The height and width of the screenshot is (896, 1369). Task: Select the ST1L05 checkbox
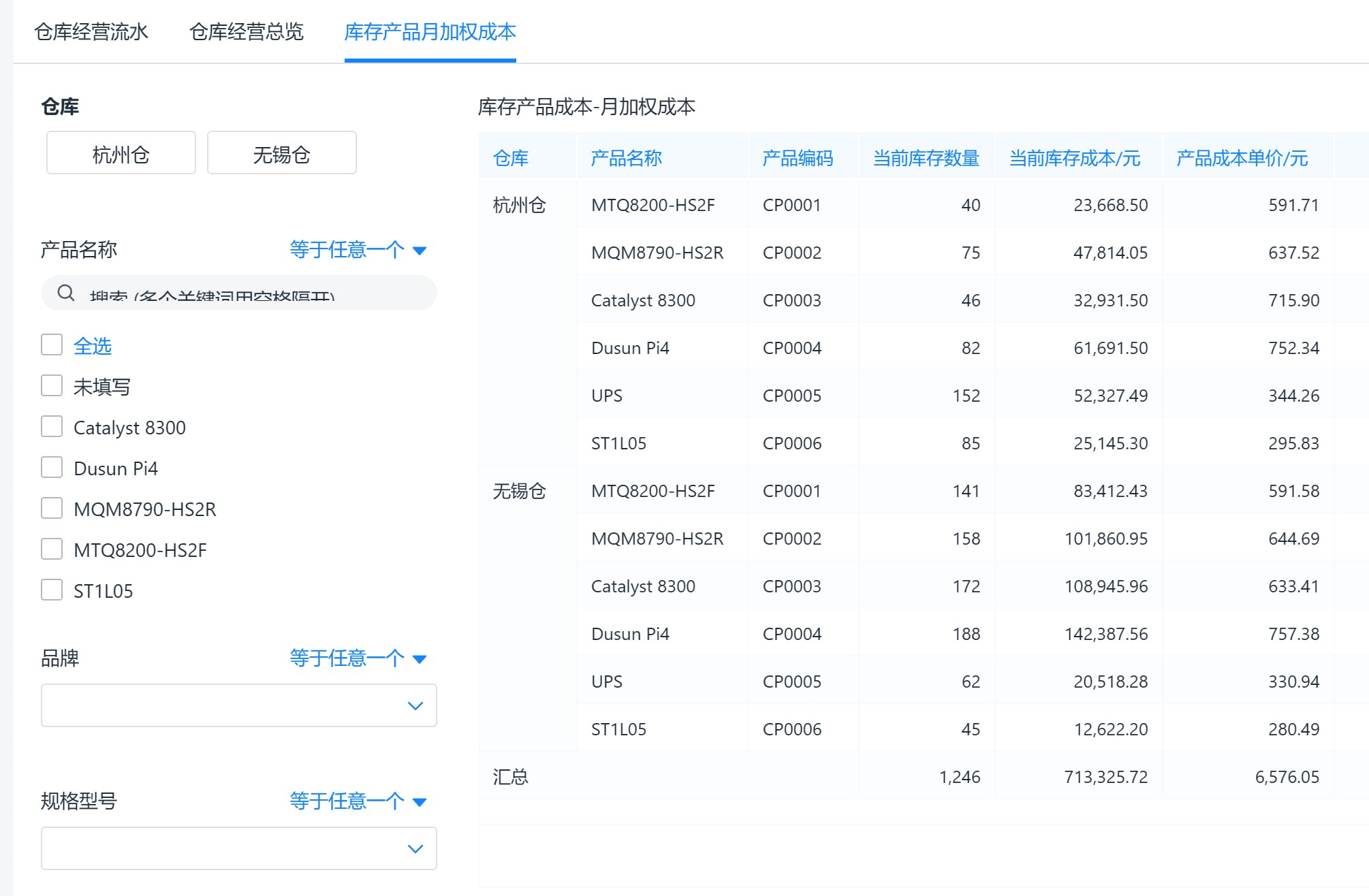tap(52, 590)
